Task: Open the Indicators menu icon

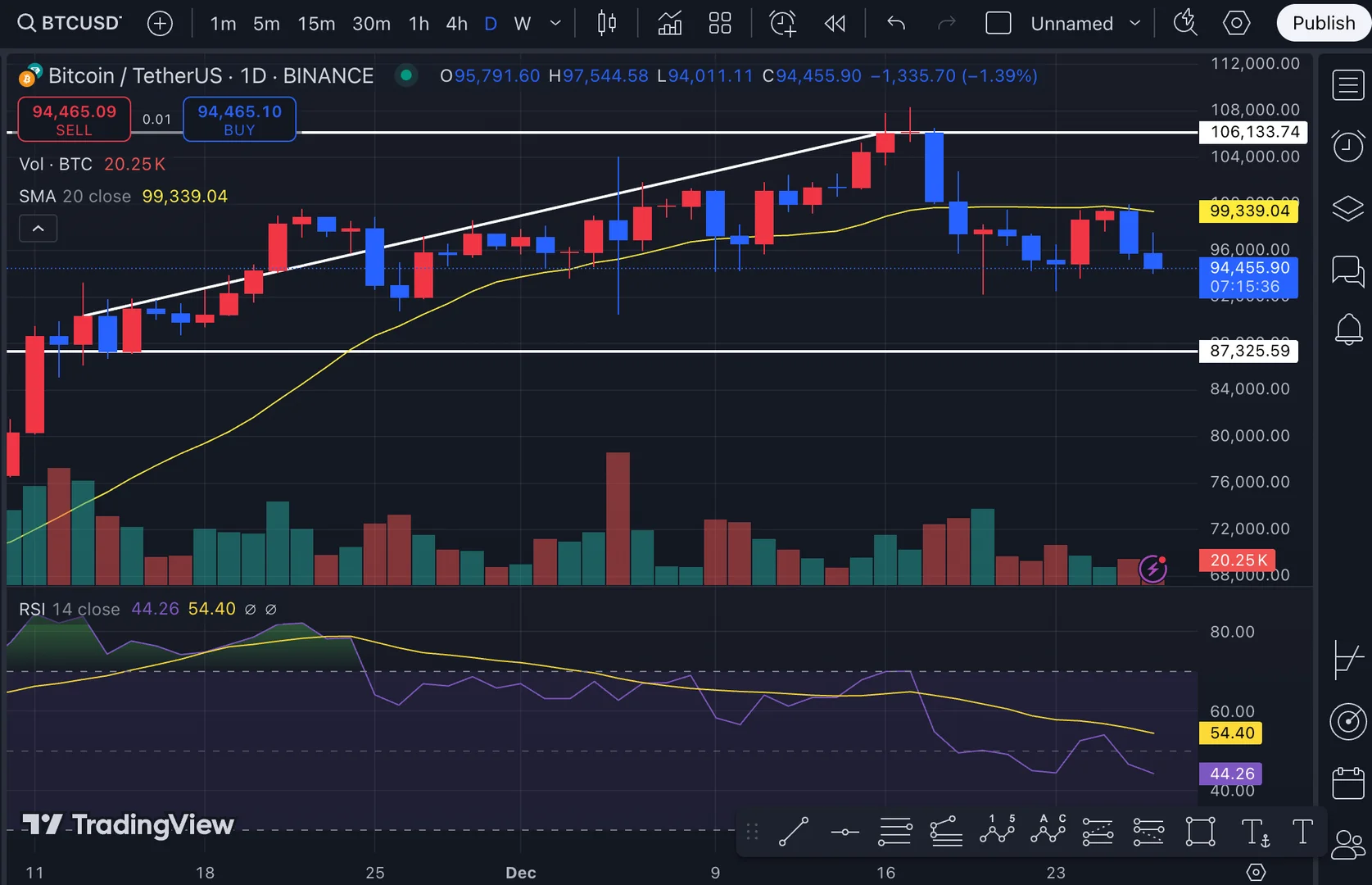Action: [x=669, y=23]
